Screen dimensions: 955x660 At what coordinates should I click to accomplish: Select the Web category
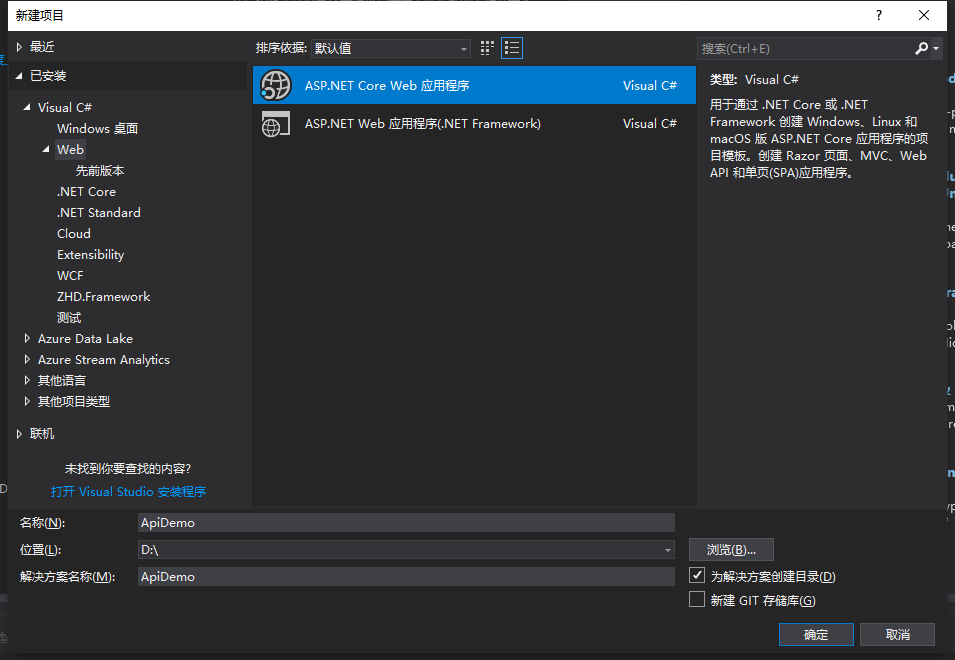(70, 149)
